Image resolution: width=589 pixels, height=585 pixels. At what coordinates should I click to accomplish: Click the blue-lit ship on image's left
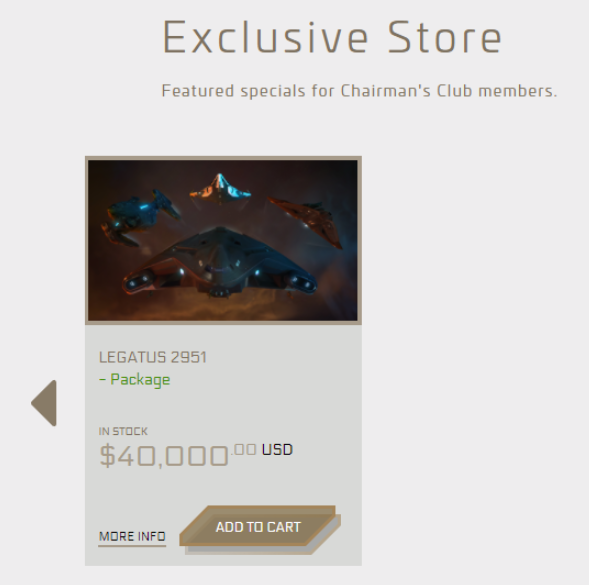tap(140, 218)
